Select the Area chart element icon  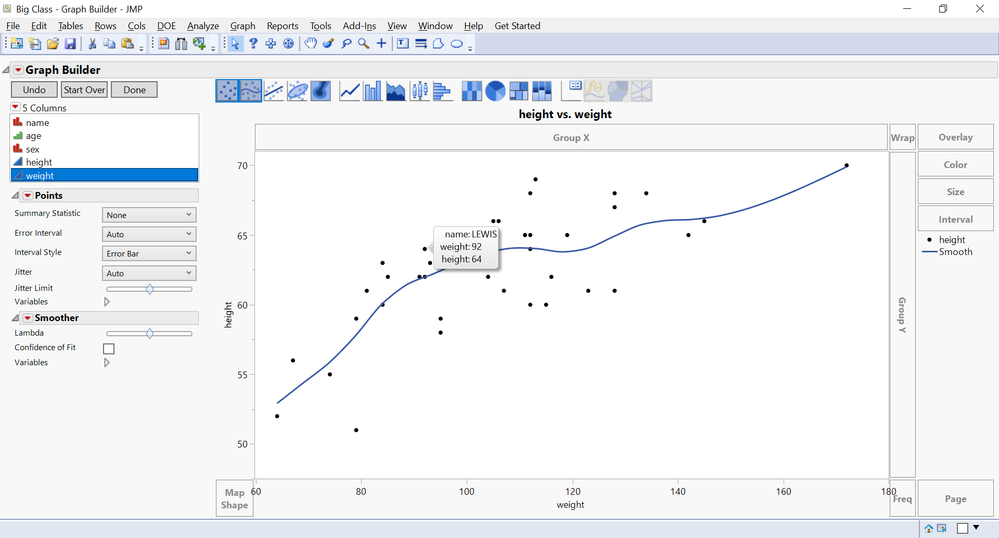pyautogui.click(x=396, y=91)
